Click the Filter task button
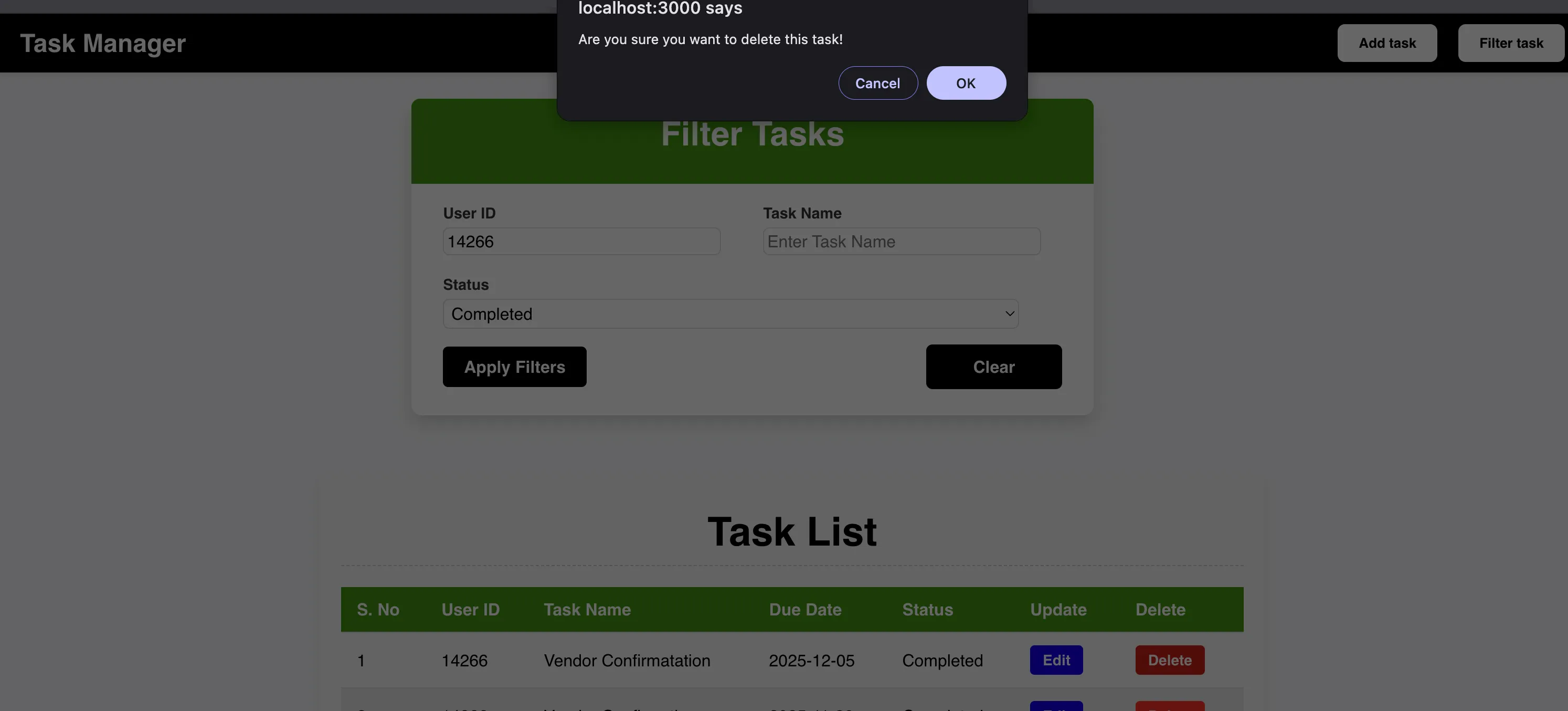This screenshot has height=711, width=1568. click(x=1511, y=43)
